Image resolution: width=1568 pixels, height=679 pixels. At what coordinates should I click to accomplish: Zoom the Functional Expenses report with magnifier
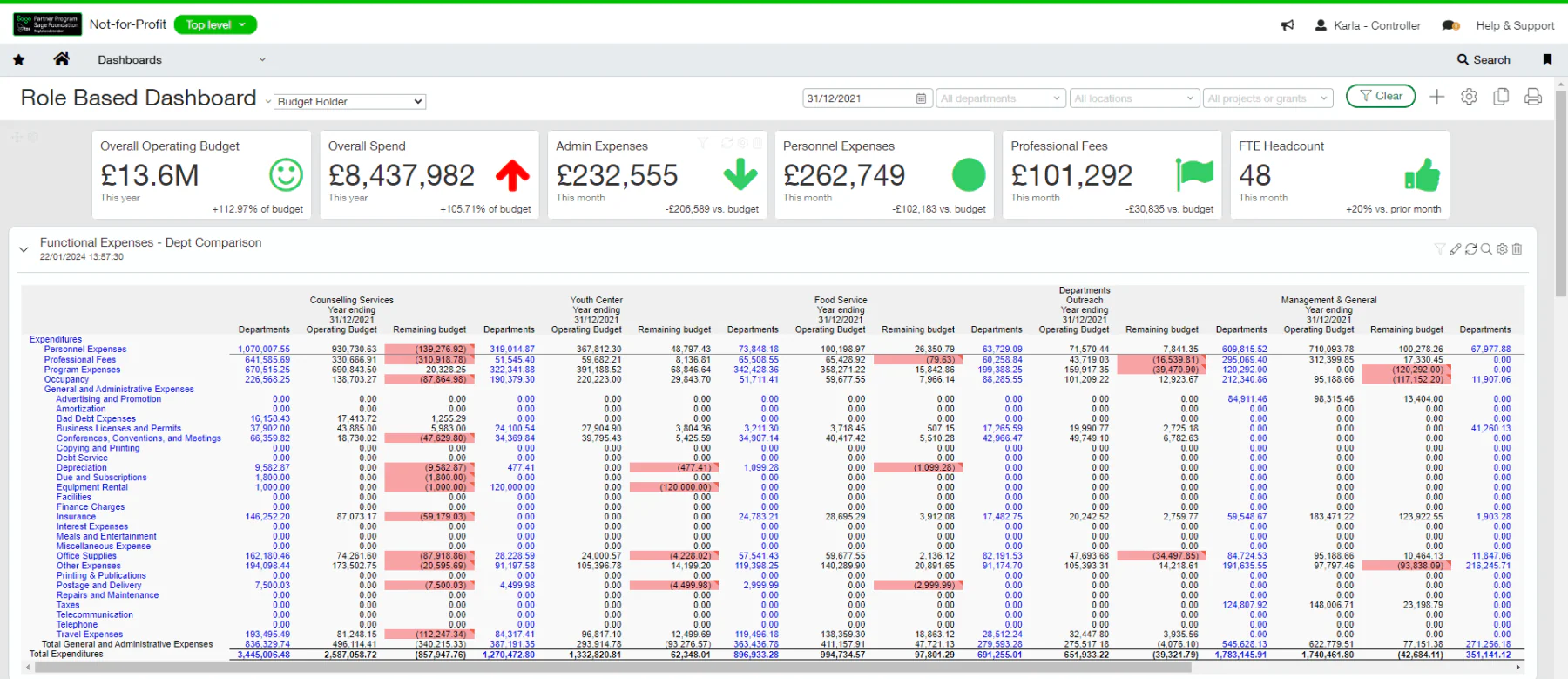click(x=1486, y=249)
